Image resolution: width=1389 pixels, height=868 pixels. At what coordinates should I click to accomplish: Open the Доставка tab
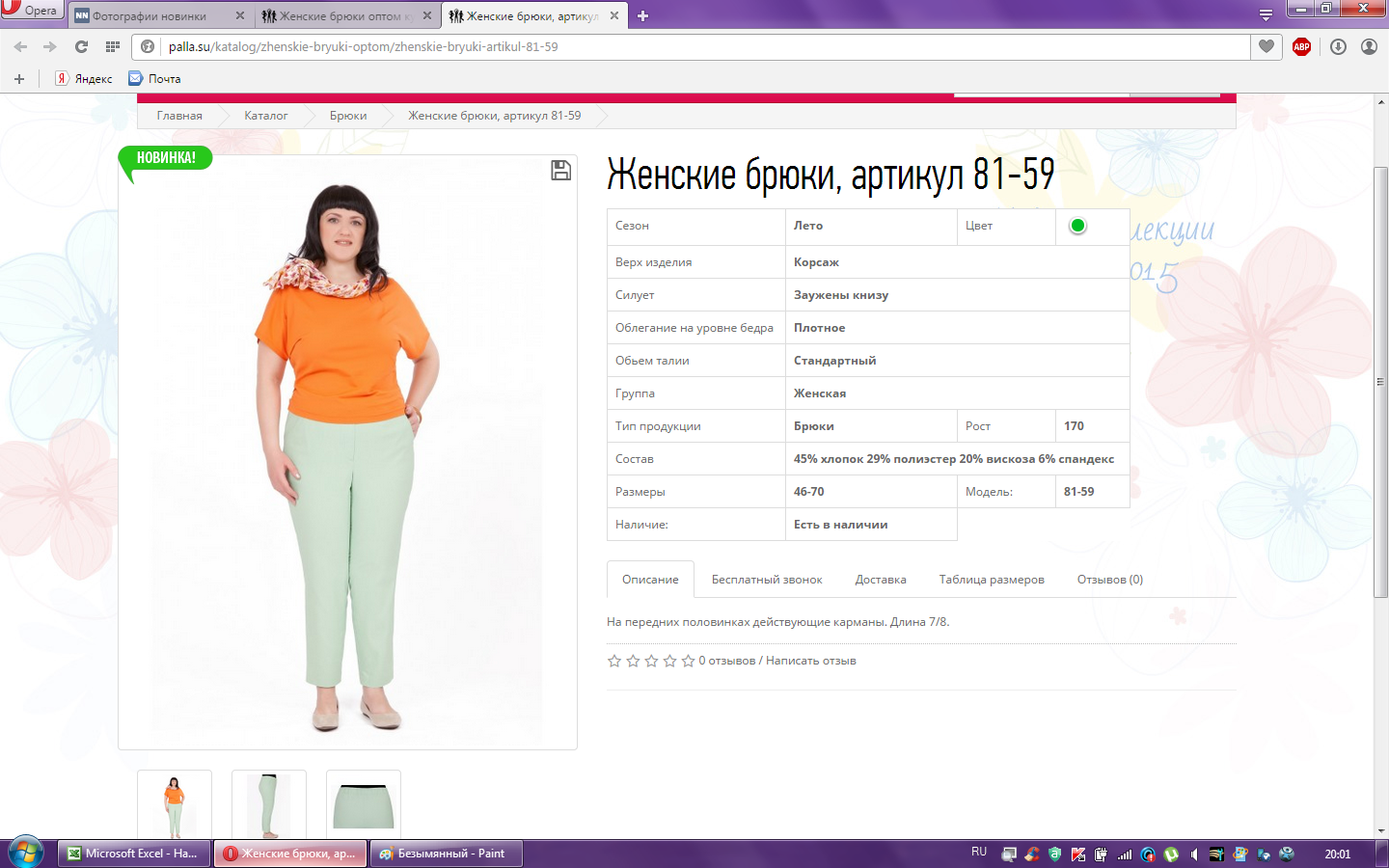pyautogui.click(x=881, y=580)
